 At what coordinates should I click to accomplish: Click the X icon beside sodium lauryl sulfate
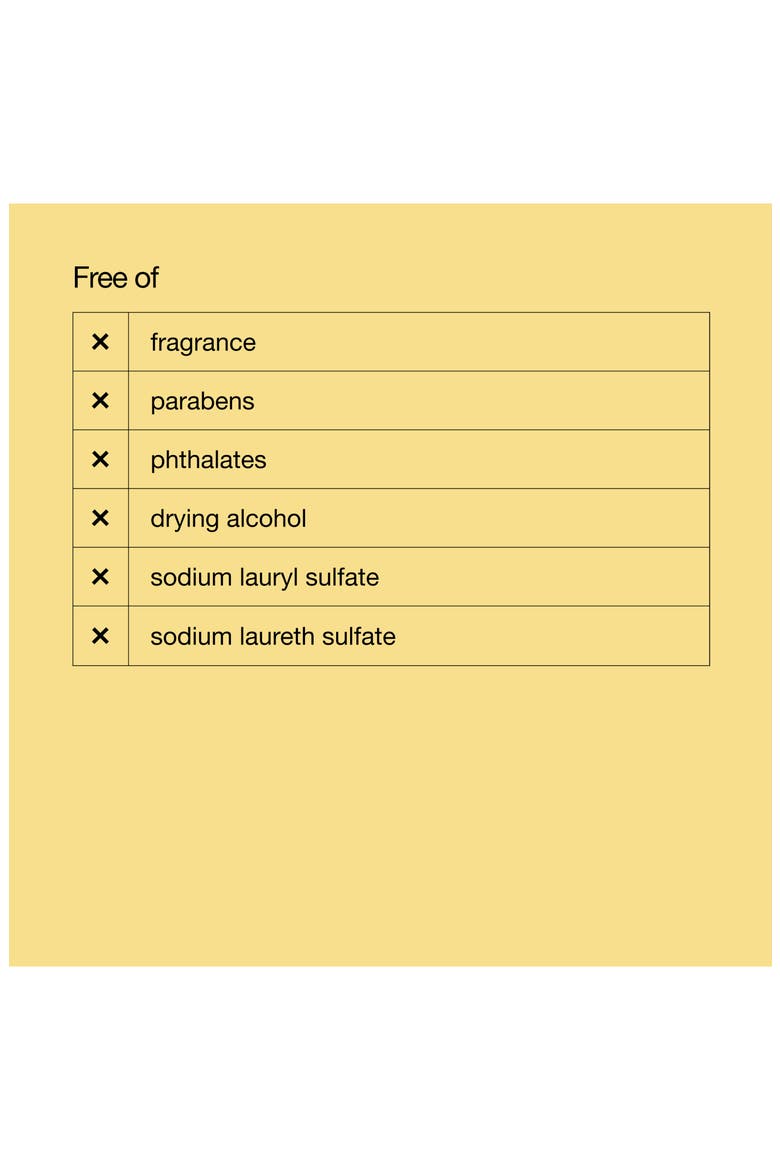(100, 577)
